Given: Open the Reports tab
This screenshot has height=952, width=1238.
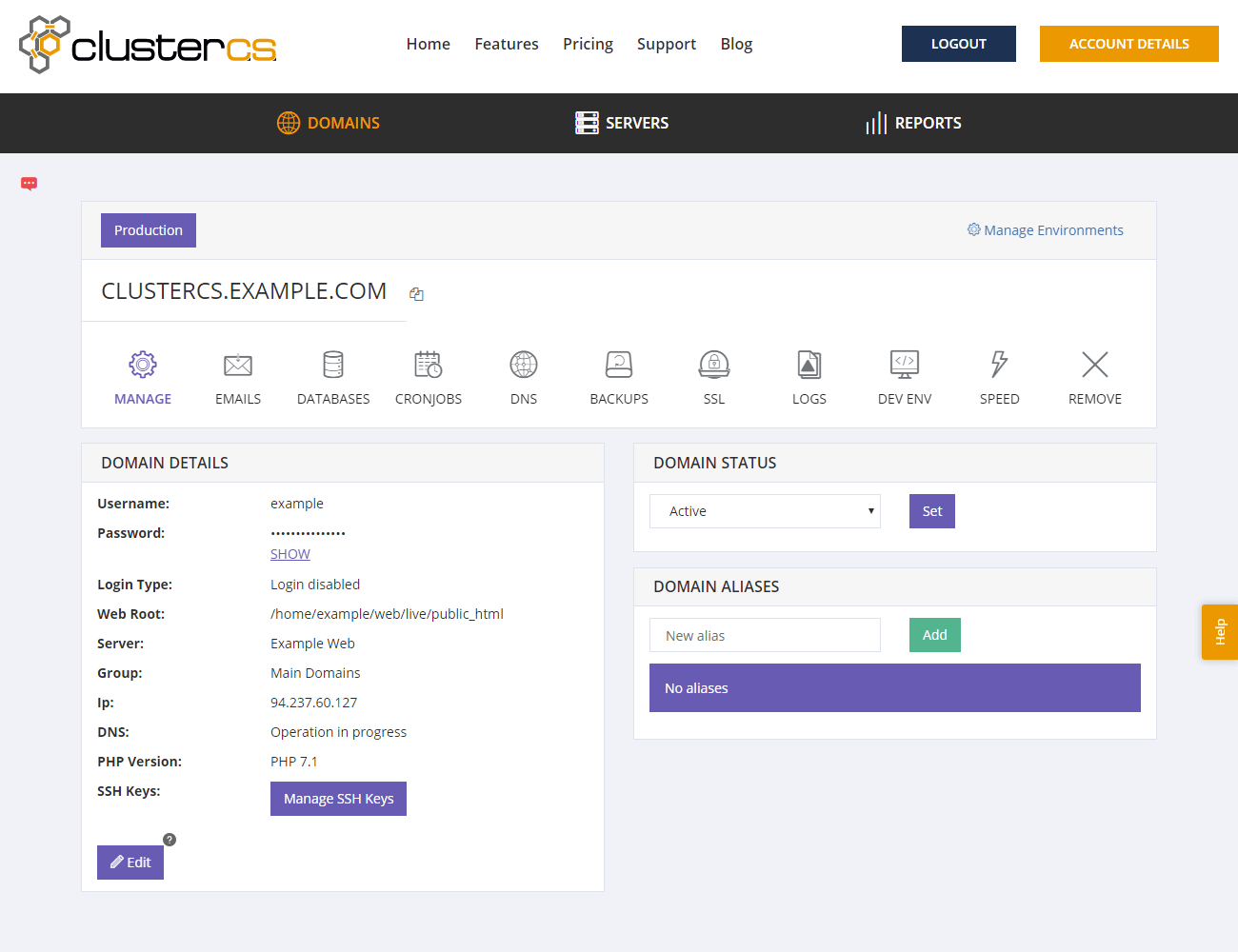Looking at the screenshot, I should pyautogui.click(x=913, y=123).
